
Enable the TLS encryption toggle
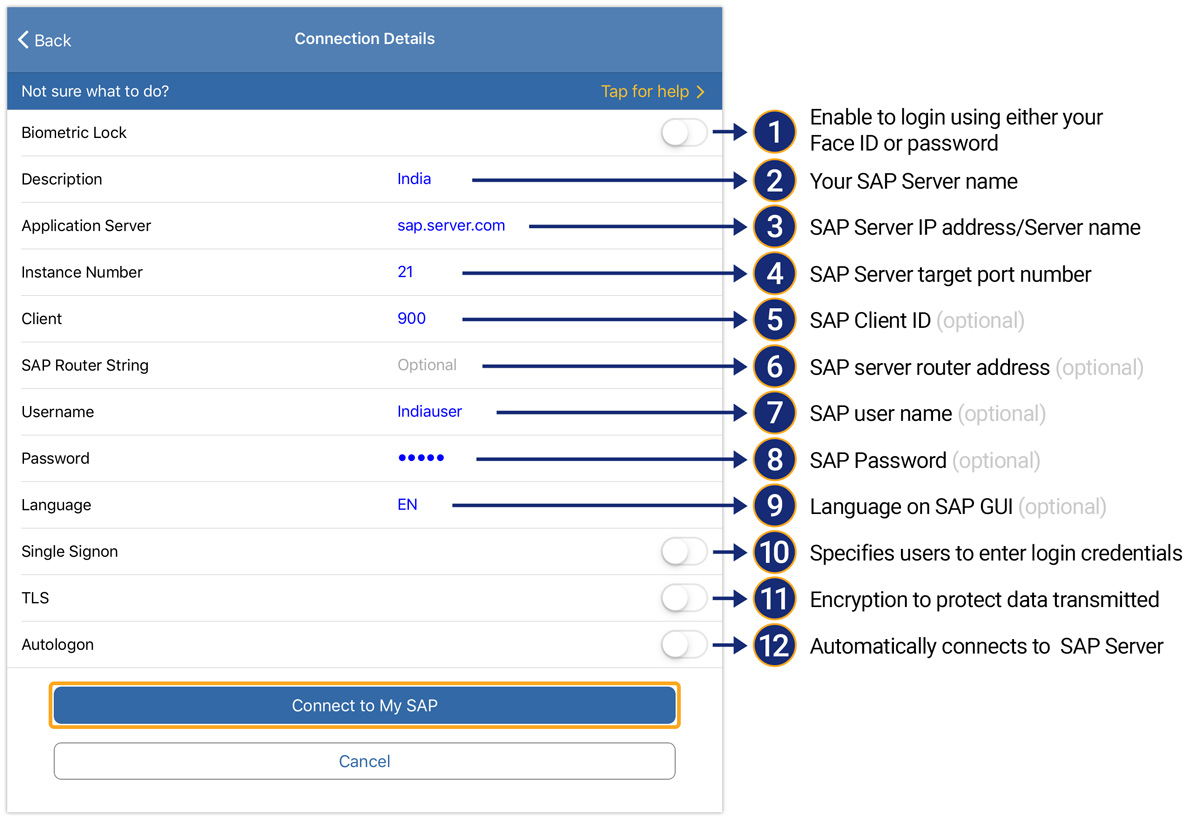[684, 598]
